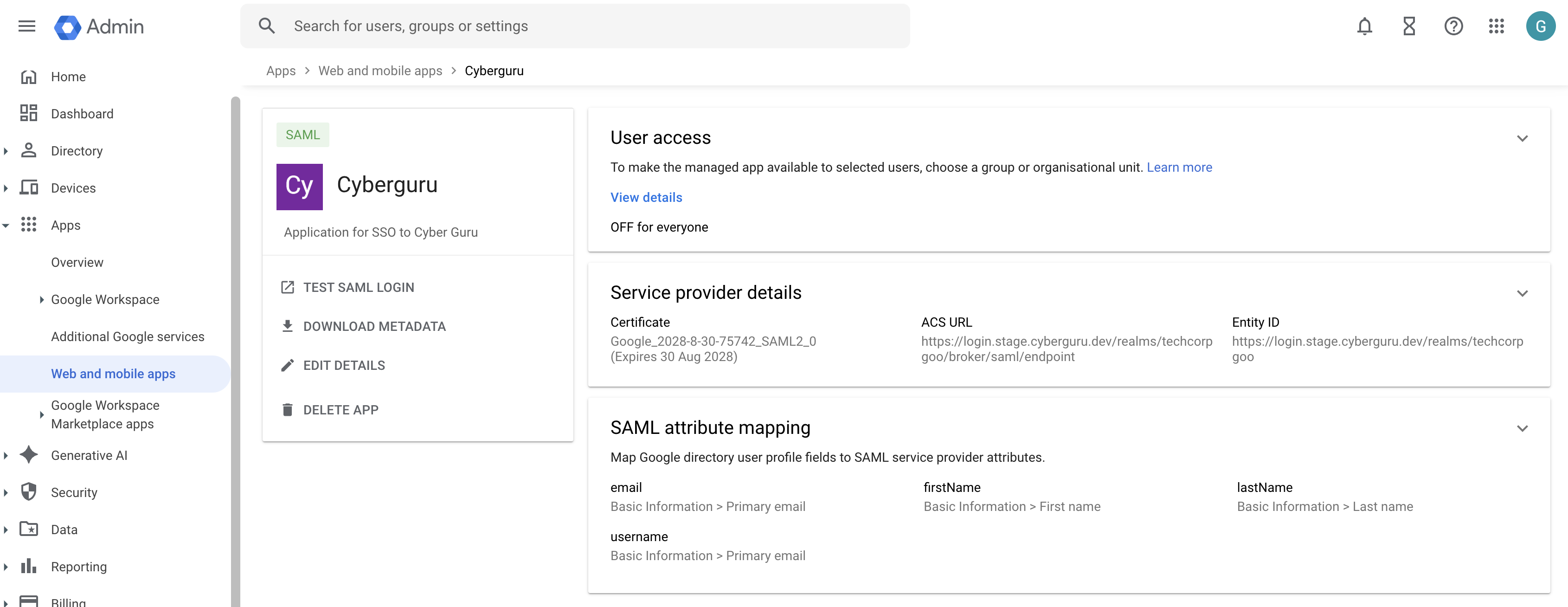This screenshot has width=1568, height=607.
Task: Open the help question mark icon
Action: point(1453,26)
